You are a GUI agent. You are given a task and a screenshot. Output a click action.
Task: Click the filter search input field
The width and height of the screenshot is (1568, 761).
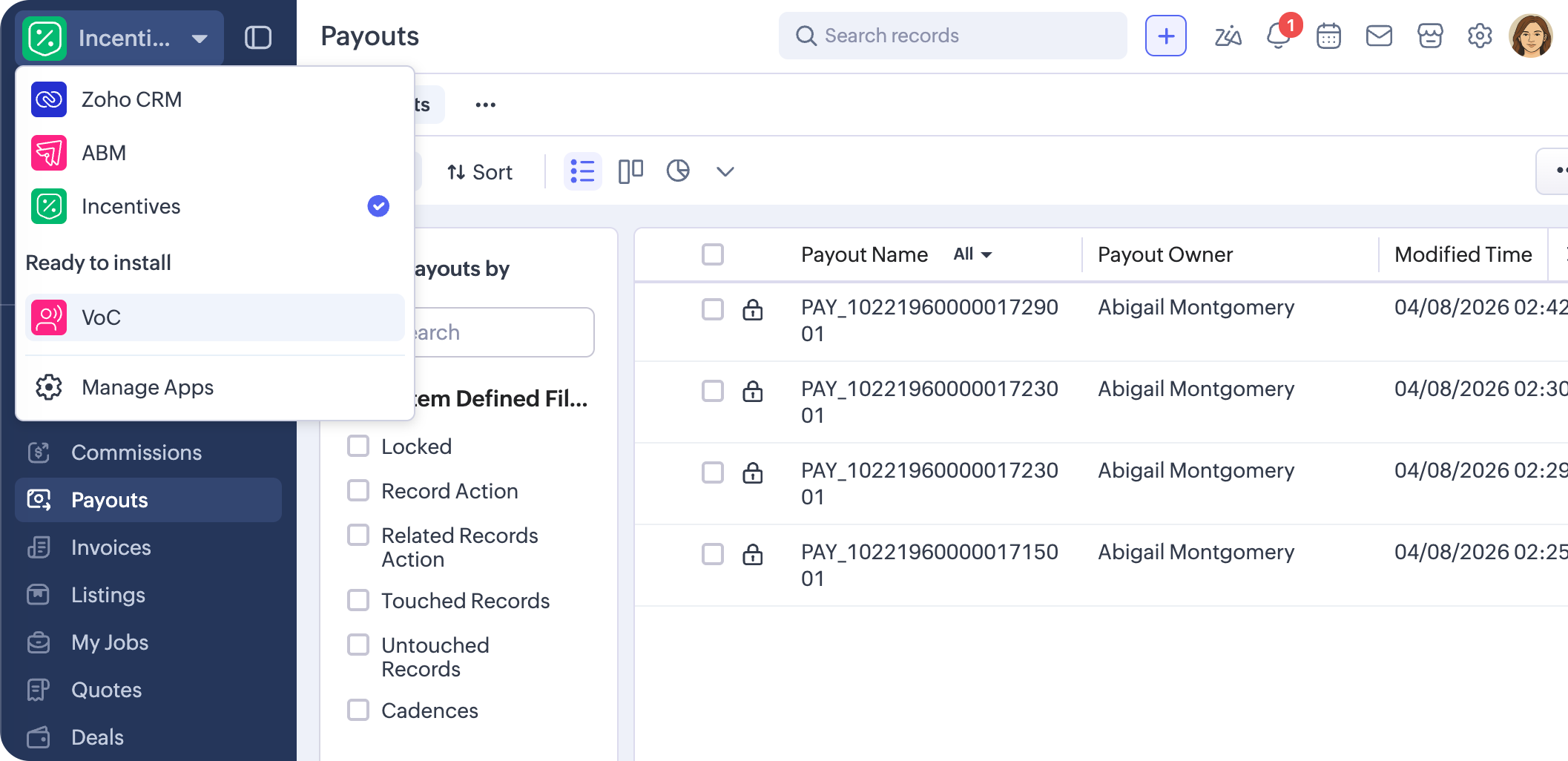503,332
